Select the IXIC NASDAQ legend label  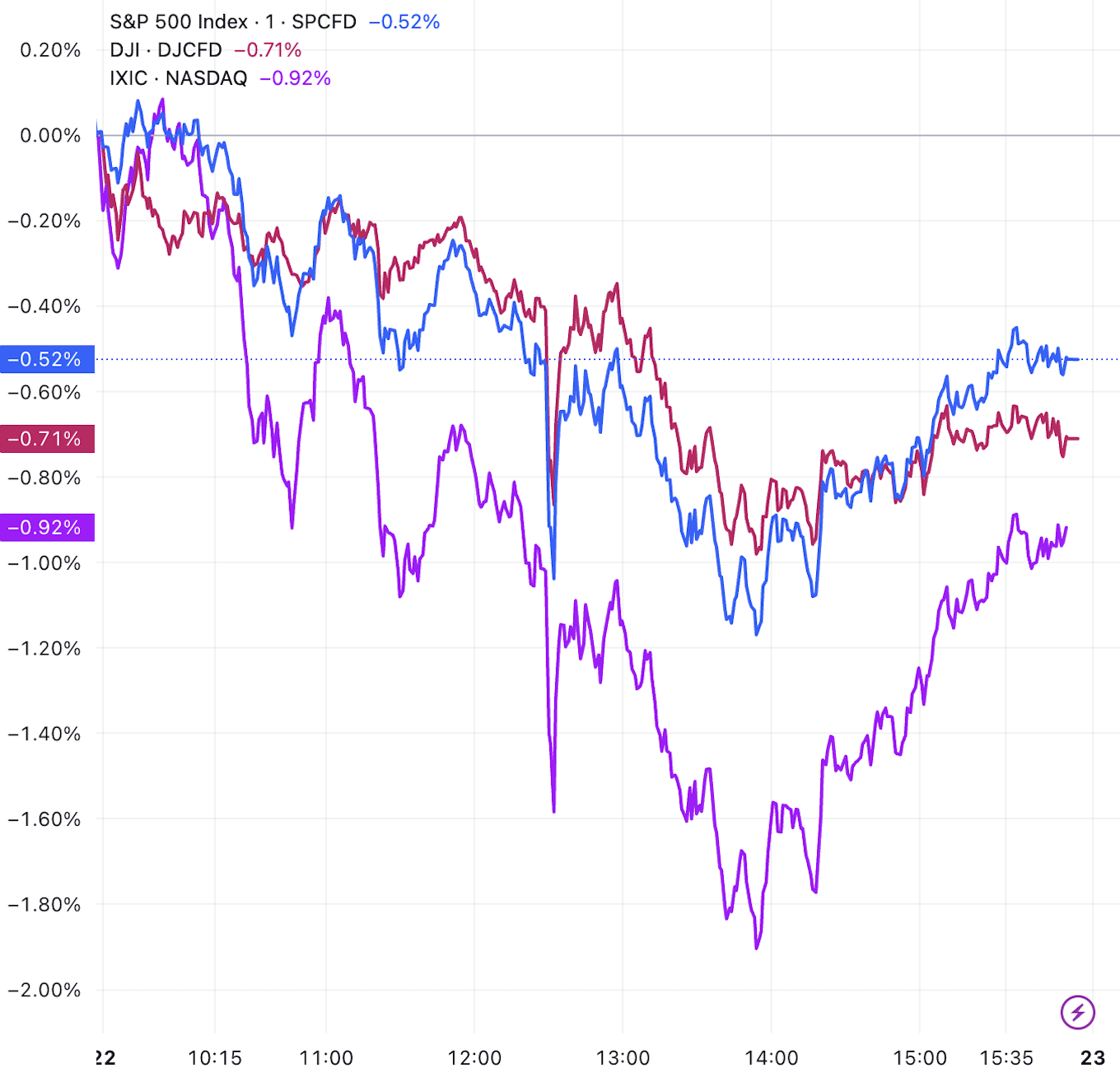pyautogui.click(x=179, y=78)
